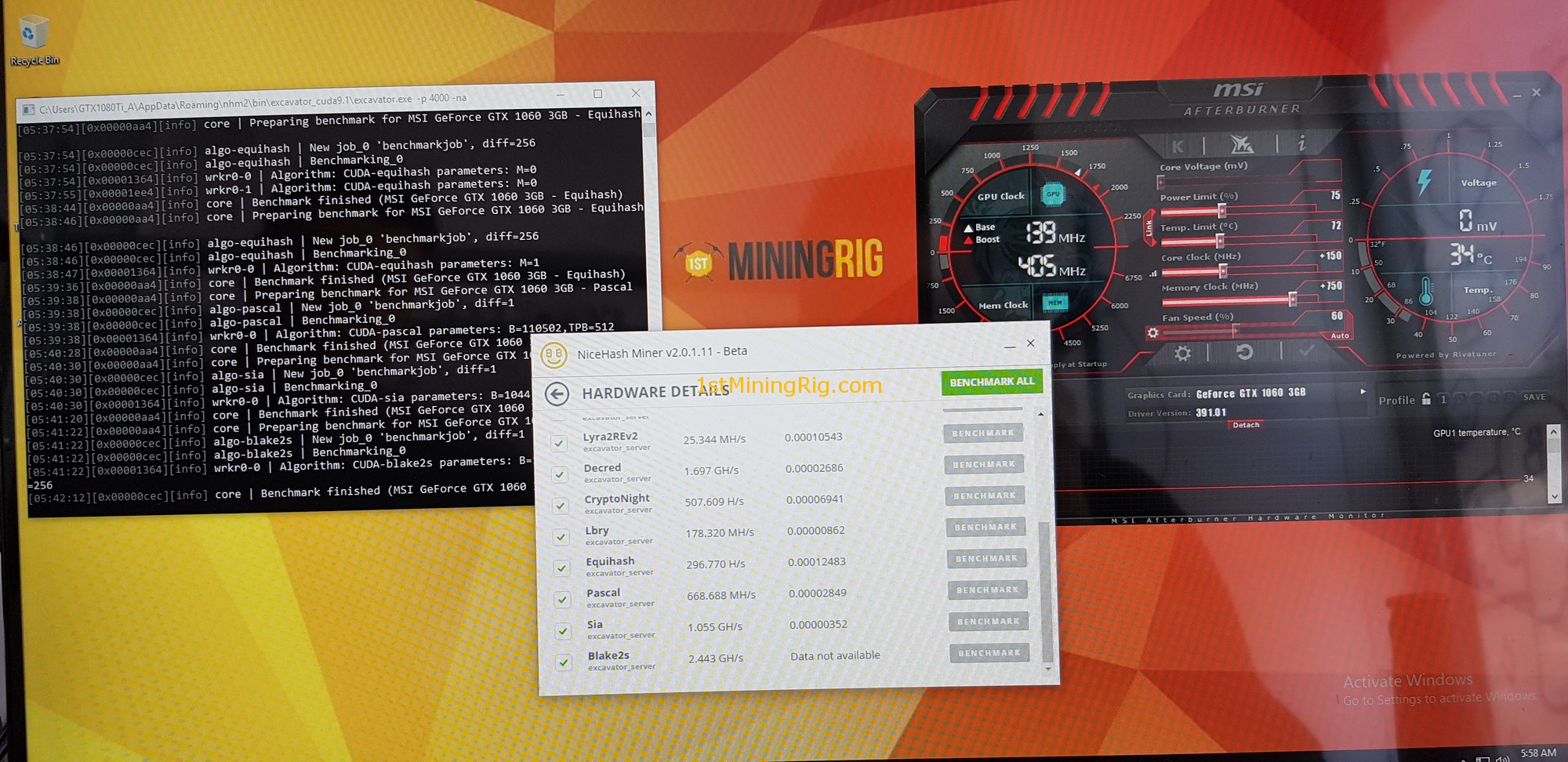Image resolution: width=1568 pixels, height=762 pixels.
Task: Benchmark the Lyra2REv2 algorithm
Action: pos(983,433)
